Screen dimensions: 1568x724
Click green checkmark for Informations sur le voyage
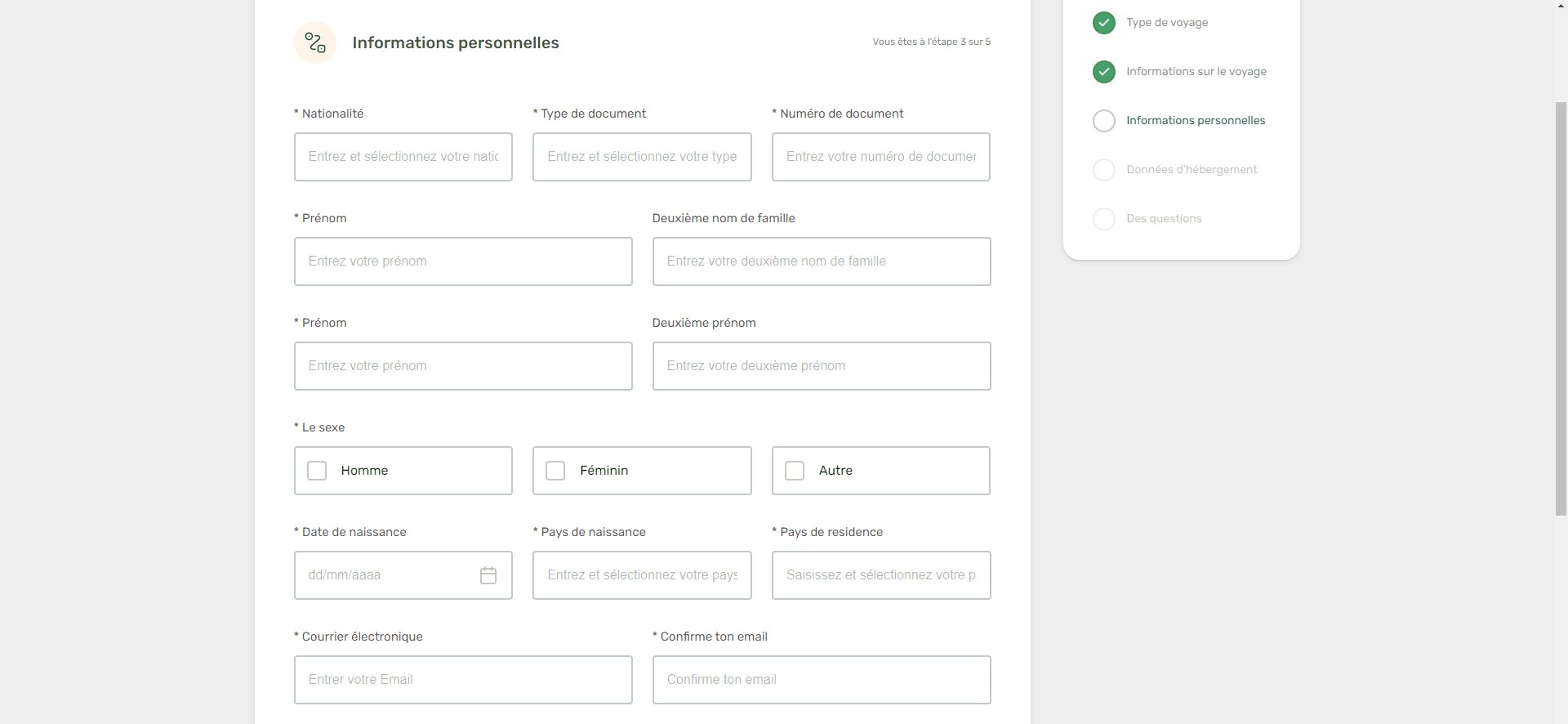pyautogui.click(x=1104, y=72)
